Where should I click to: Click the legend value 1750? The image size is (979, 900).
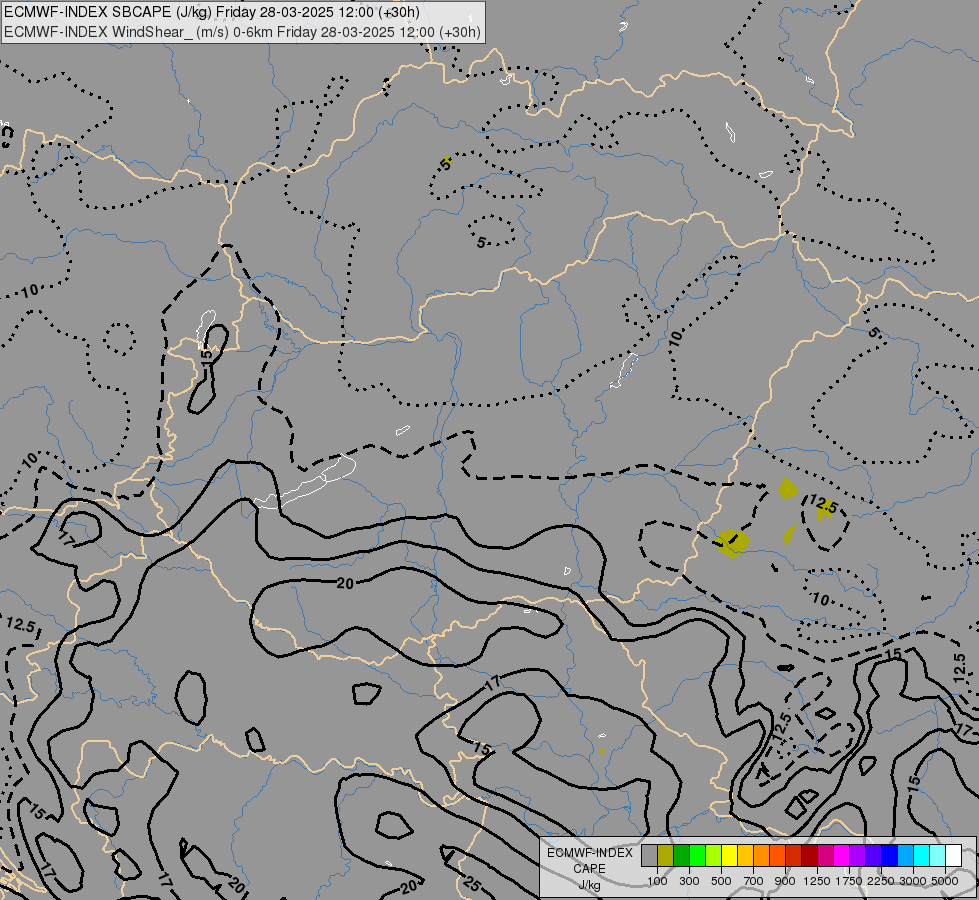849,881
